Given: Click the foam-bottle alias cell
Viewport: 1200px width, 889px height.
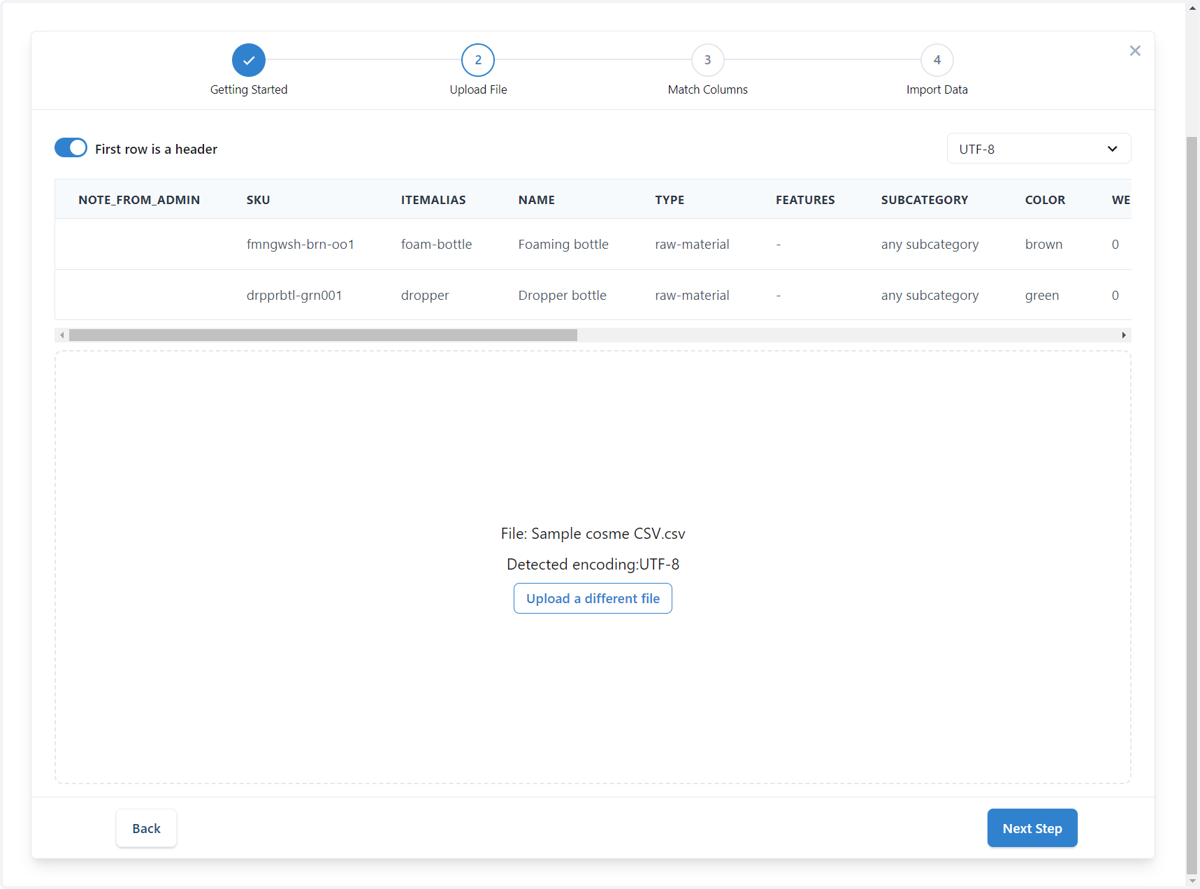Looking at the screenshot, I should (436, 244).
